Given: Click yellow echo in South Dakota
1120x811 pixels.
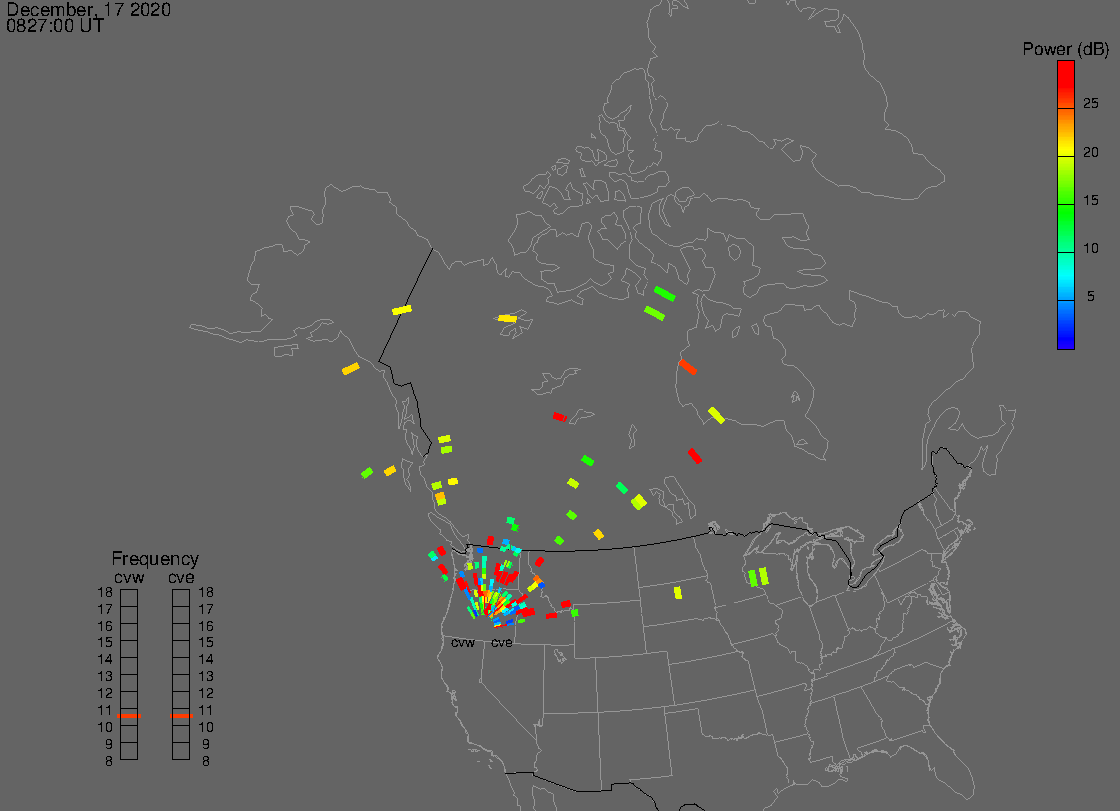Looking at the screenshot, I should coord(678,592).
